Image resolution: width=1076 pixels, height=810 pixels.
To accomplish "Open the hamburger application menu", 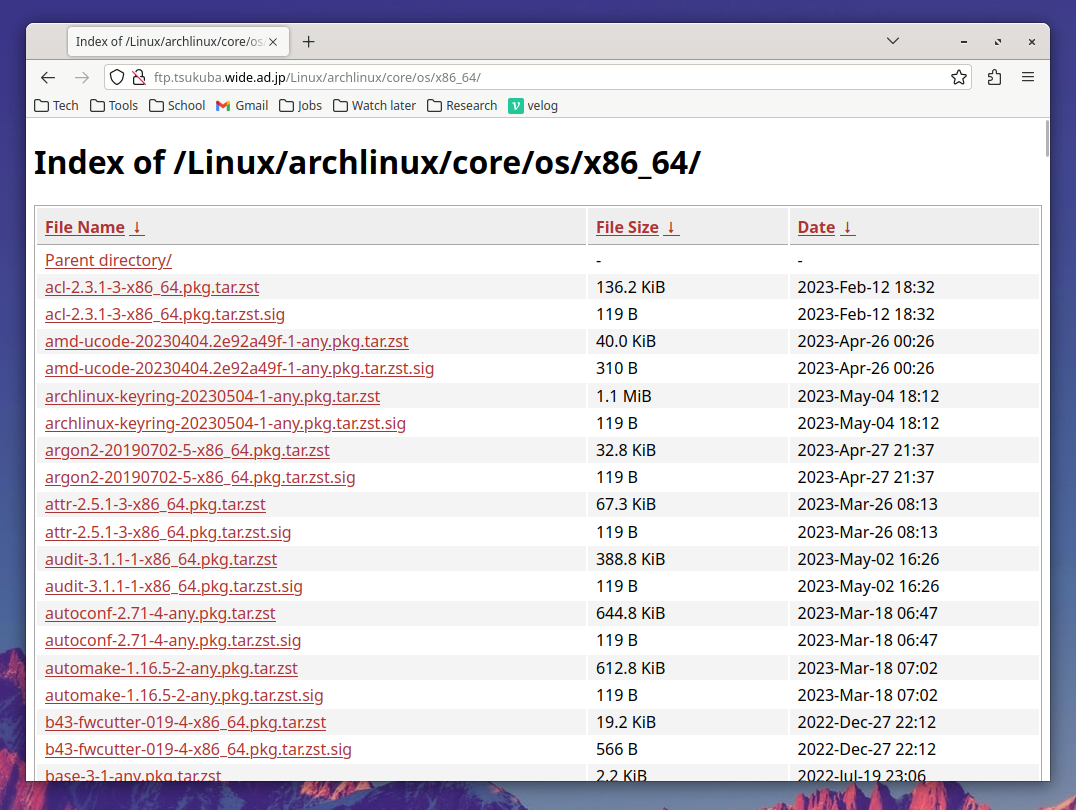I will [1027, 77].
